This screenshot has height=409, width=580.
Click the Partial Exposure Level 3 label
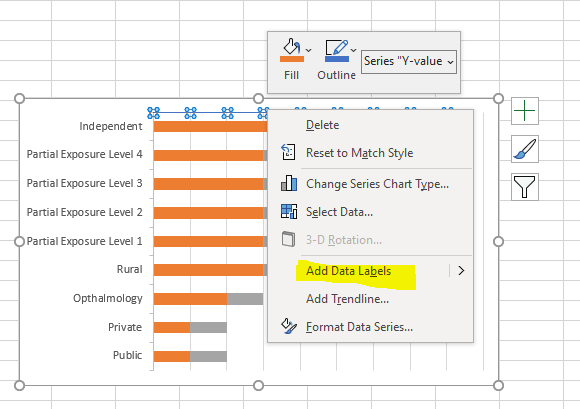84,183
